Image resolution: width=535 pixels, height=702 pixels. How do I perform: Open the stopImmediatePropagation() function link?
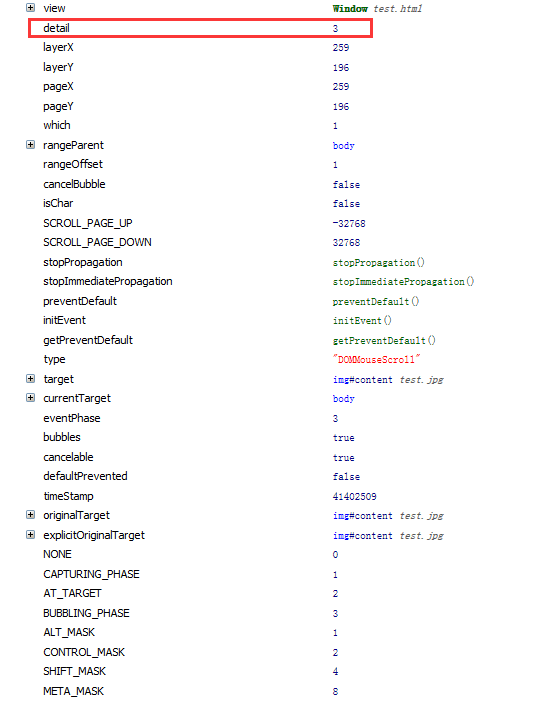point(403,282)
